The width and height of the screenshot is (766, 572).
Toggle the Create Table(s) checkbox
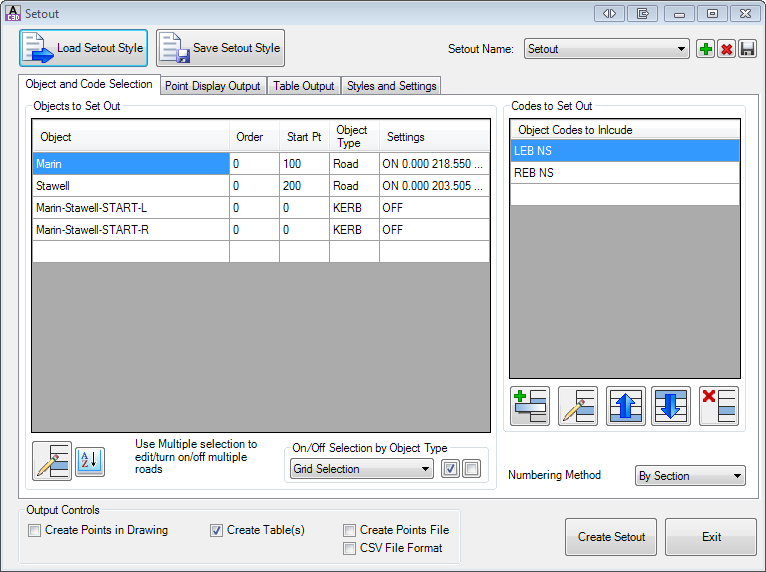pyautogui.click(x=217, y=530)
